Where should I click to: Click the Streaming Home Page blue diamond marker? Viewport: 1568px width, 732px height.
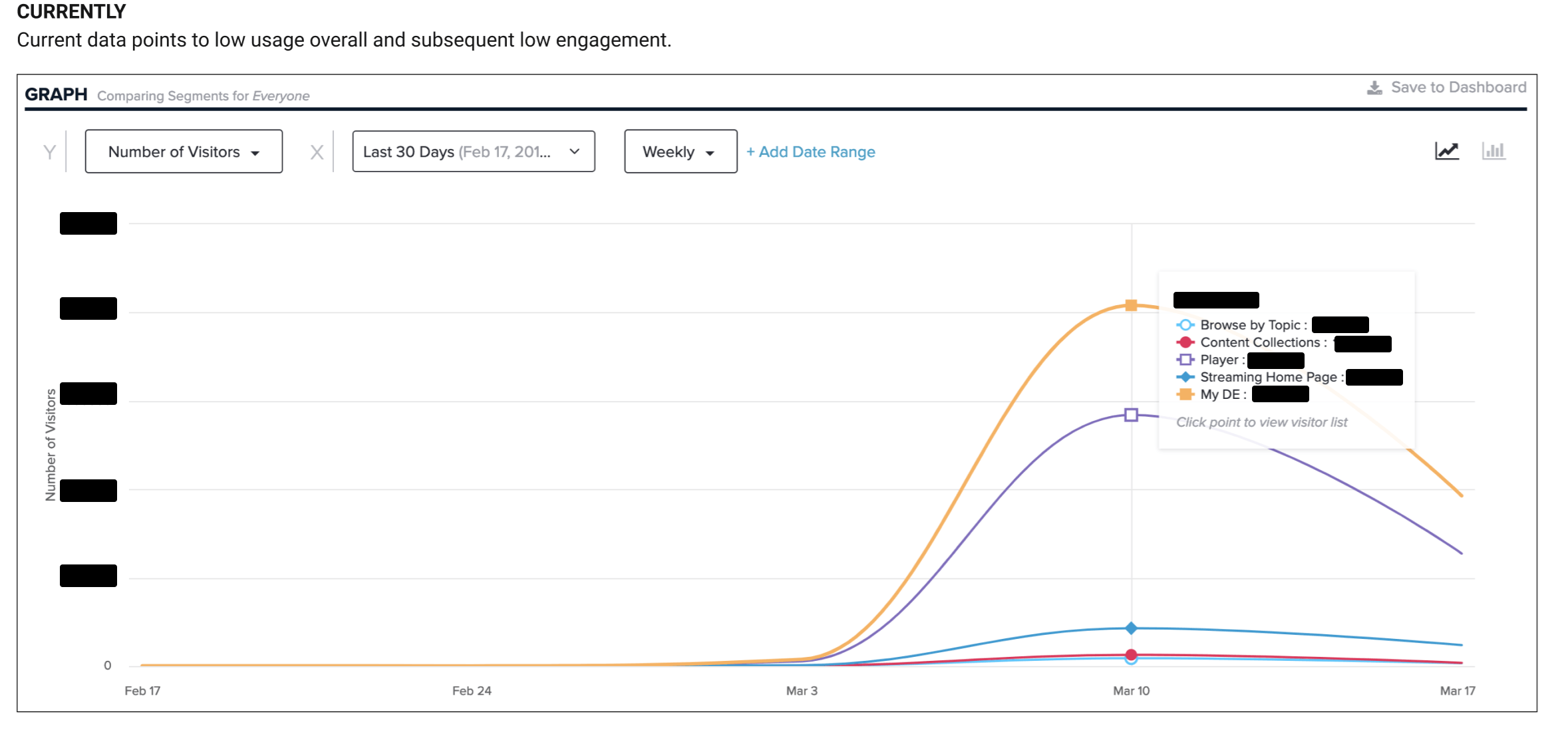pyautogui.click(x=1187, y=377)
